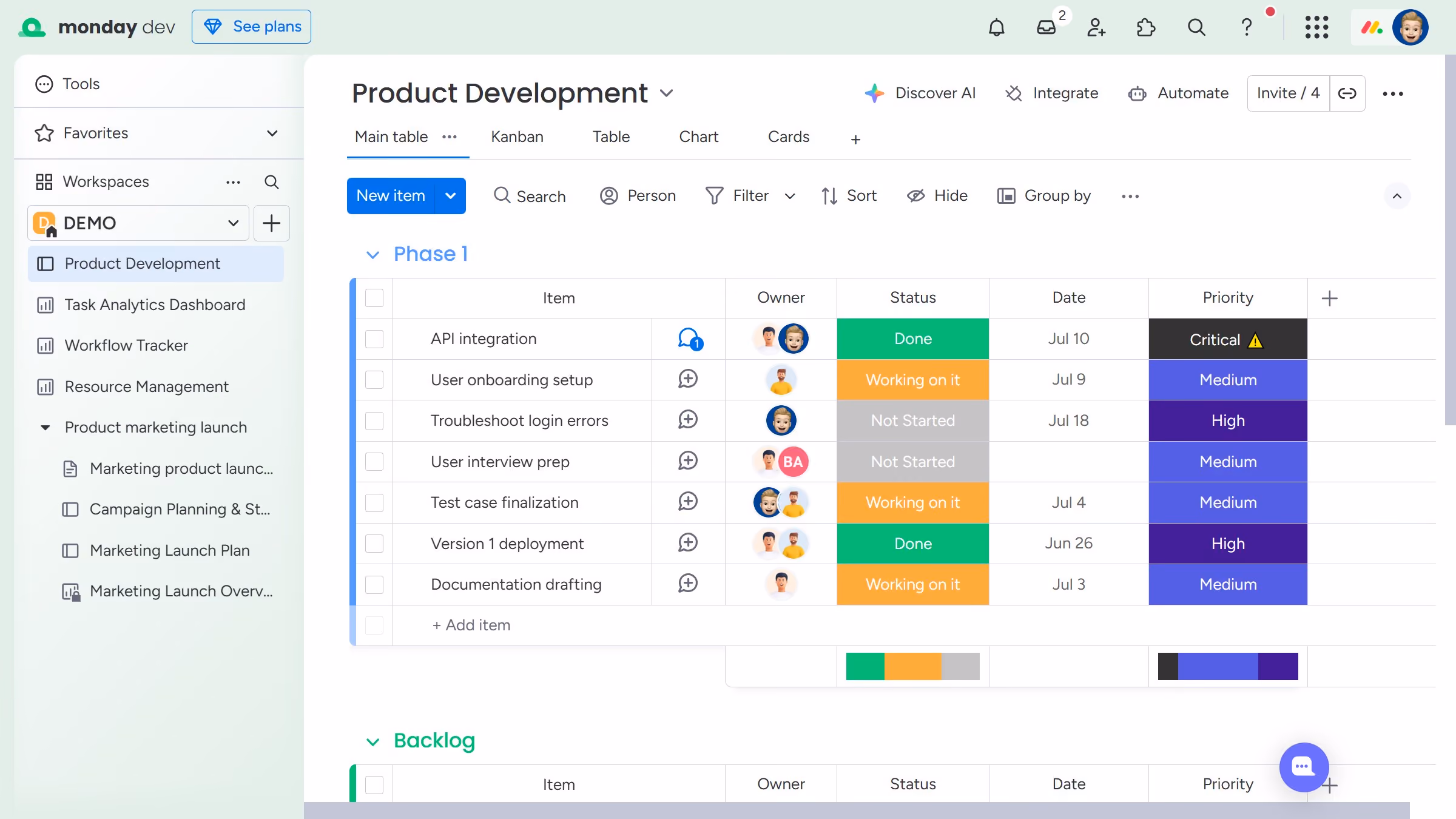This screenshot has width=1456, height=819.
Task: Open Product Development title dropdown arrow
Action: pyautogui.click(x=666, y=93)
